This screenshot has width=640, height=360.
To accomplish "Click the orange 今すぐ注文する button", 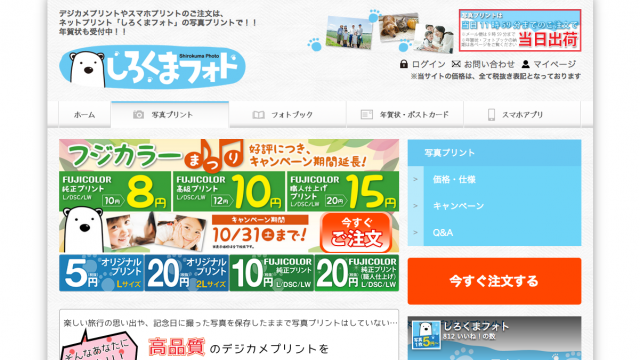I will click(x=494, y=281).
